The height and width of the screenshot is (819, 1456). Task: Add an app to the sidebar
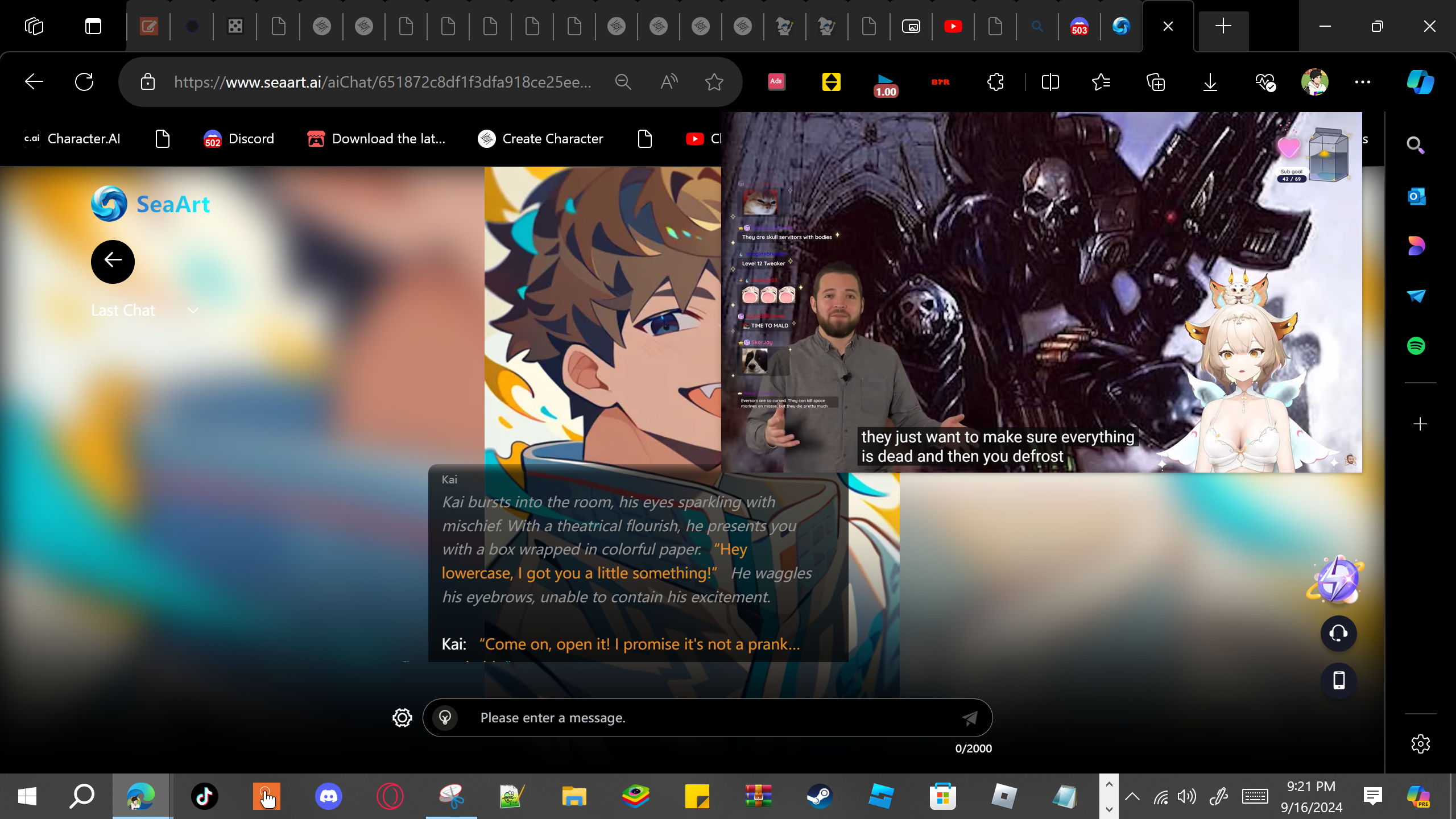coord(1420,424)
